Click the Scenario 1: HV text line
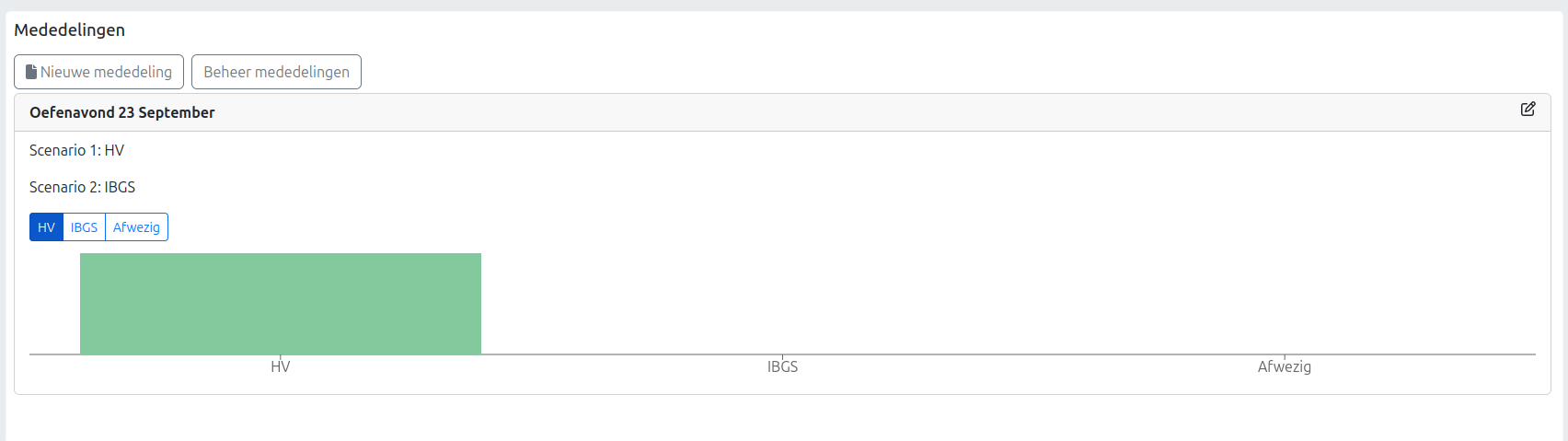Screen dimensions: 1568x441 tap(76, 150)
